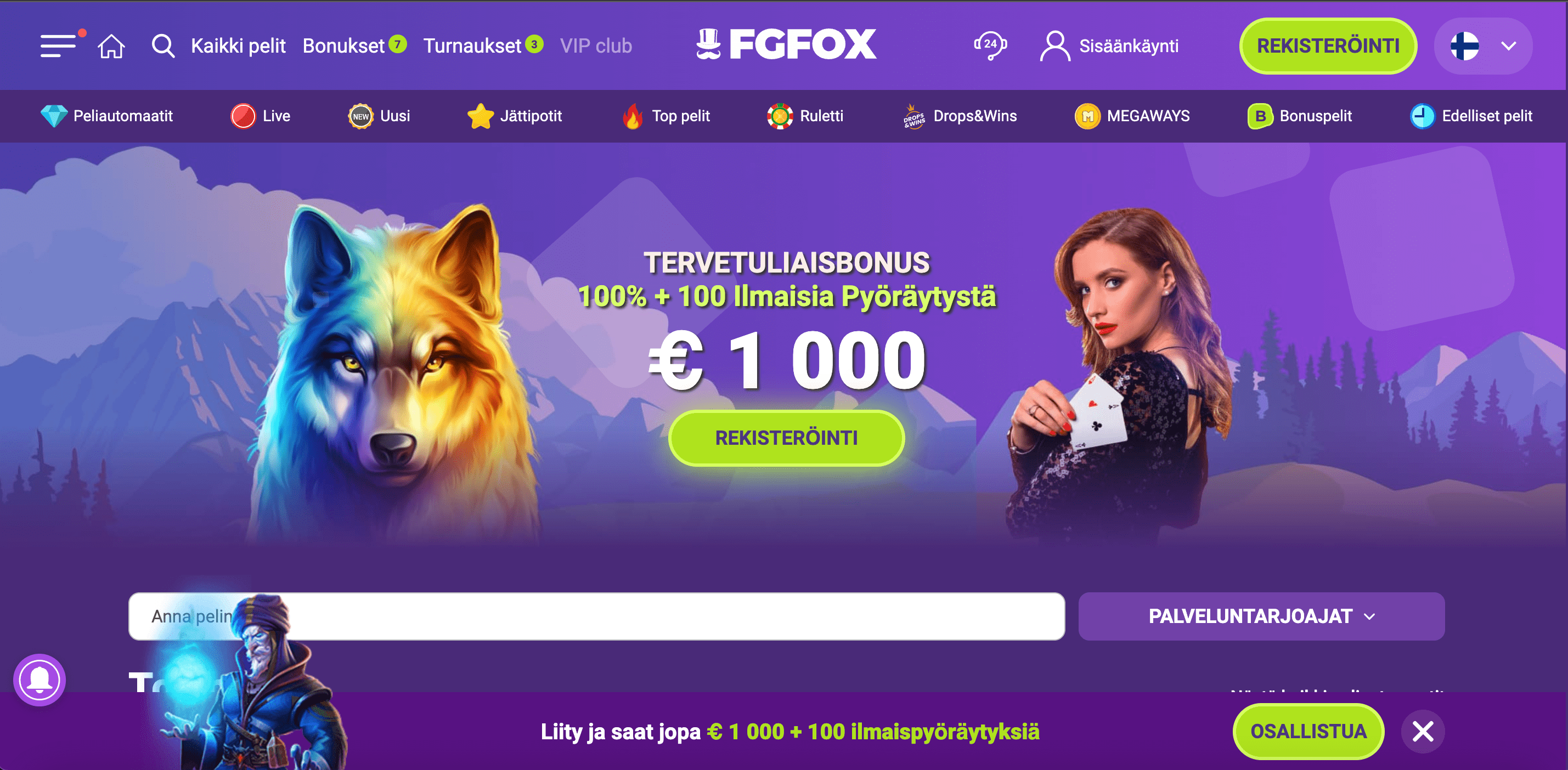Open search with magnifier icon
The image size is (1568, 770).
click(x=163, y=46)
